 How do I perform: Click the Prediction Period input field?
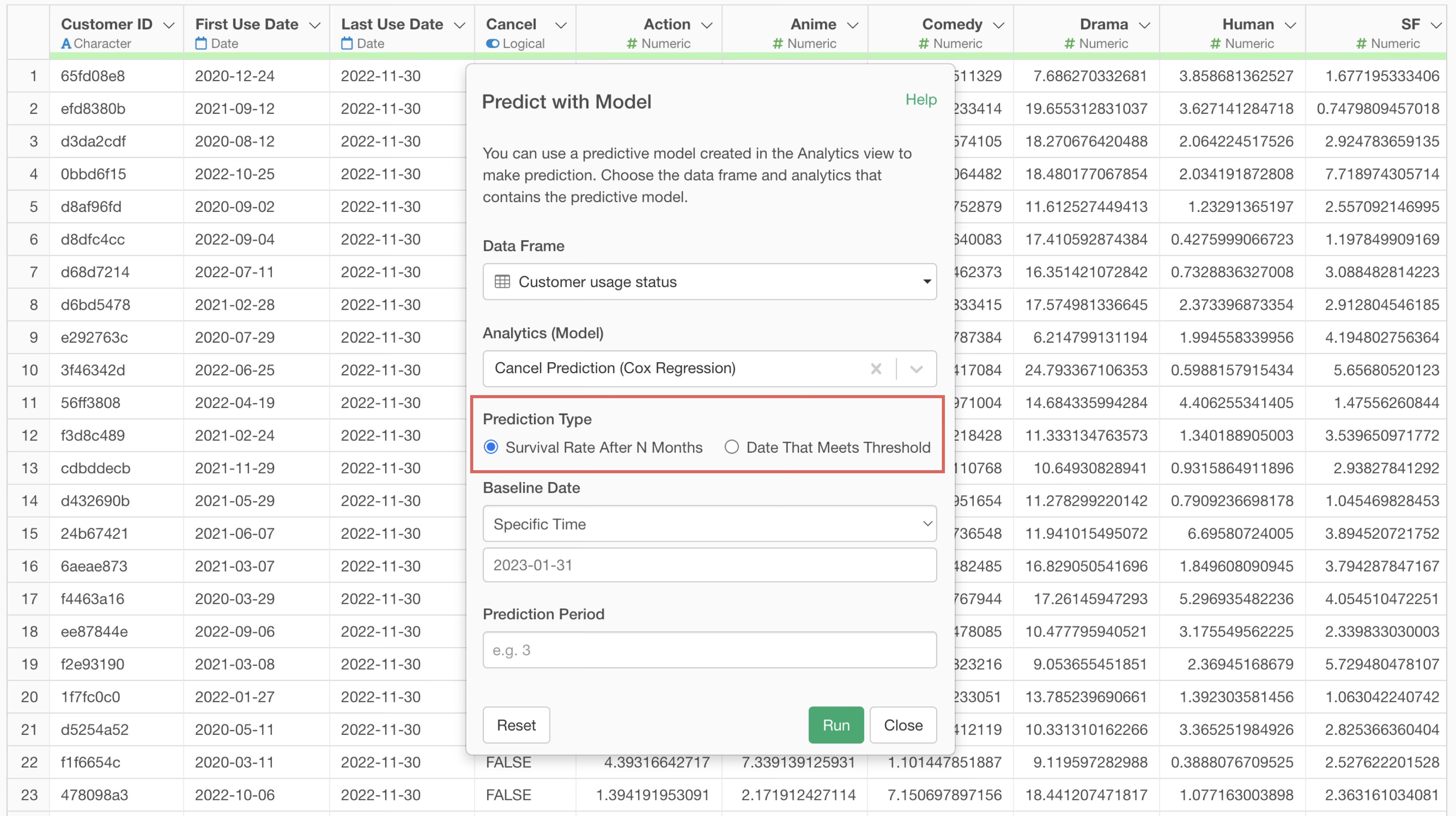[x=709, y=650]
